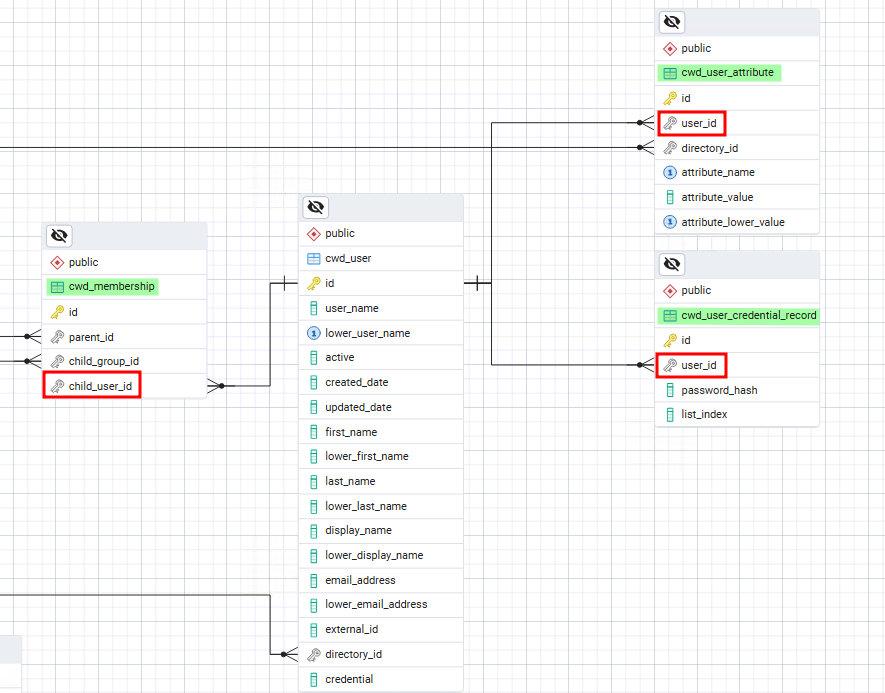885x693 pixels.
Task: Select the password_hash column text
Action: (x=719, y=390)
